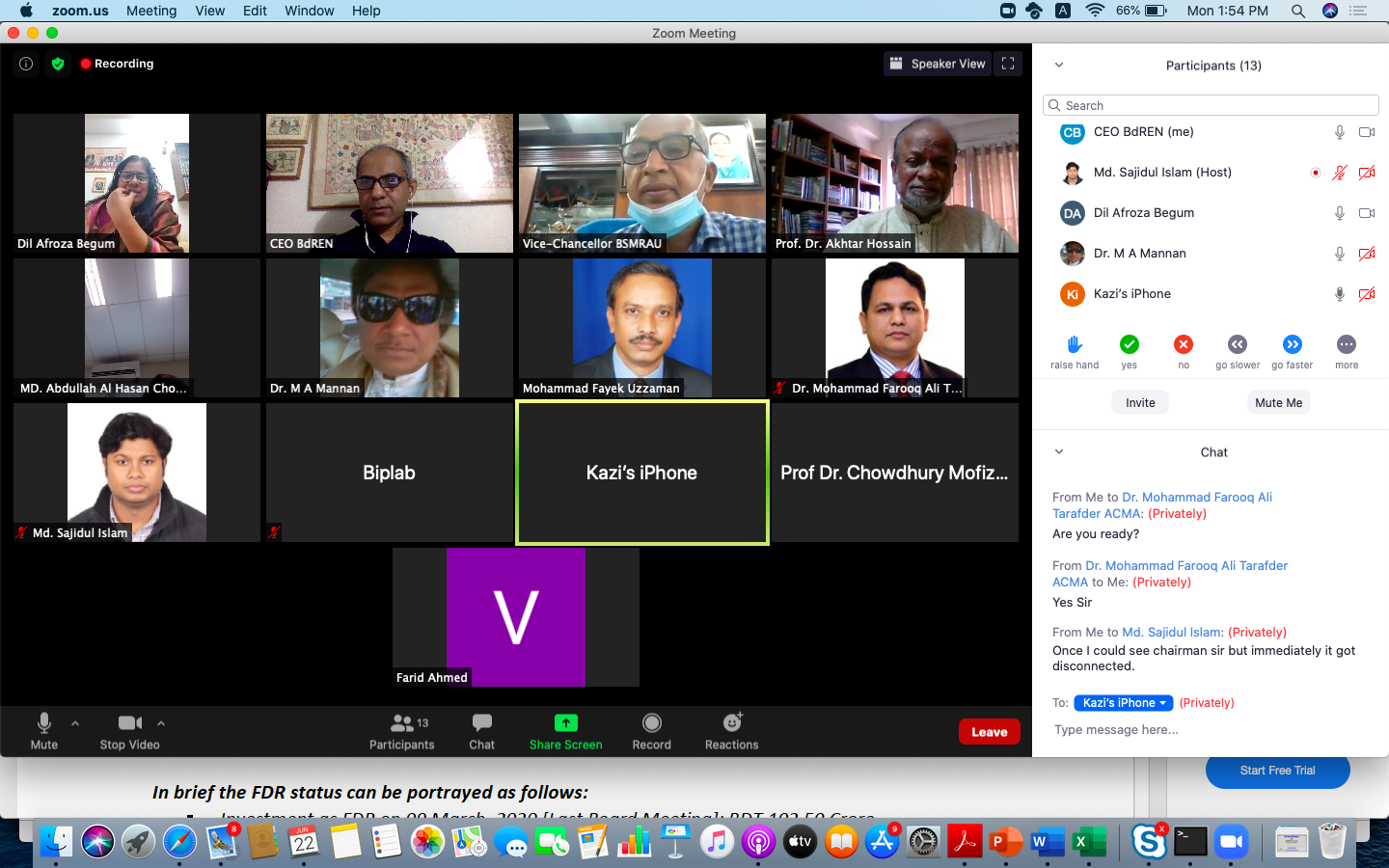Open the View menu
The width and height of the screenshot is (1389, 868).
pos(209,11)
